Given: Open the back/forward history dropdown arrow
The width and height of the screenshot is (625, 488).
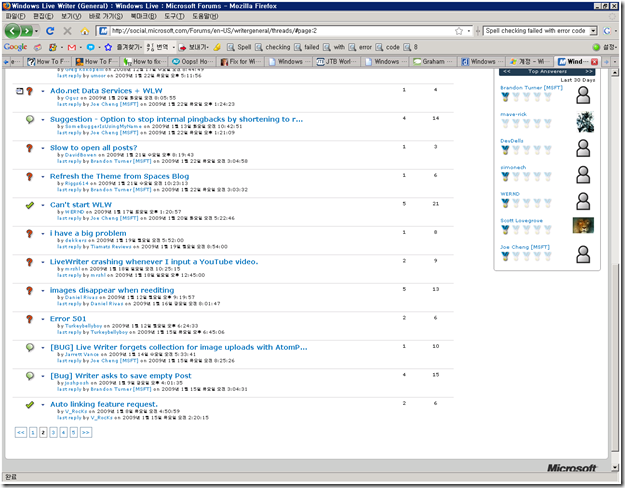Looking at the screenshot, I should [36, 31].
